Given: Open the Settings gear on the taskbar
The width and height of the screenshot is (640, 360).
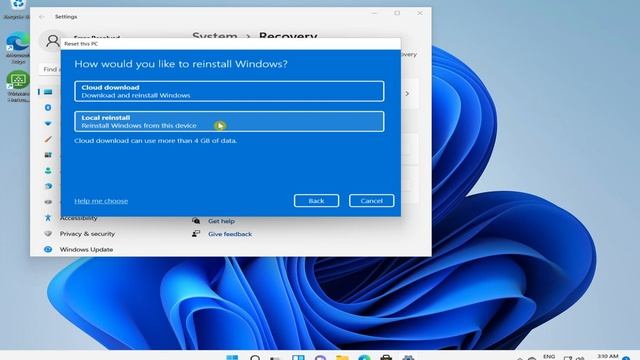Looking at the screenshot, I should click(x=408, y=358).
